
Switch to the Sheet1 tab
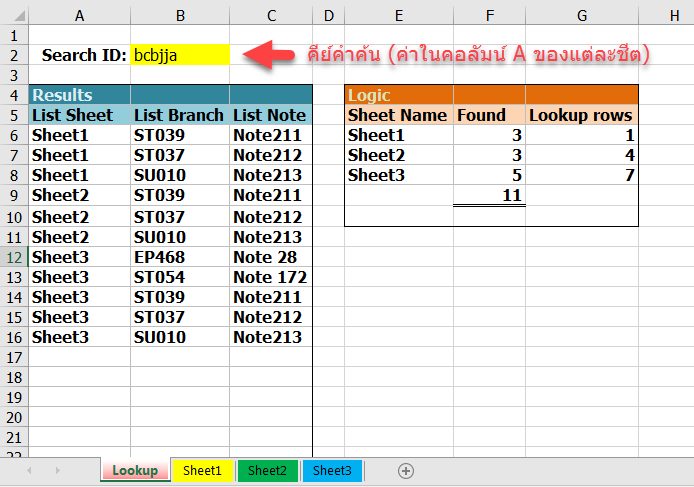coord(202,470)
